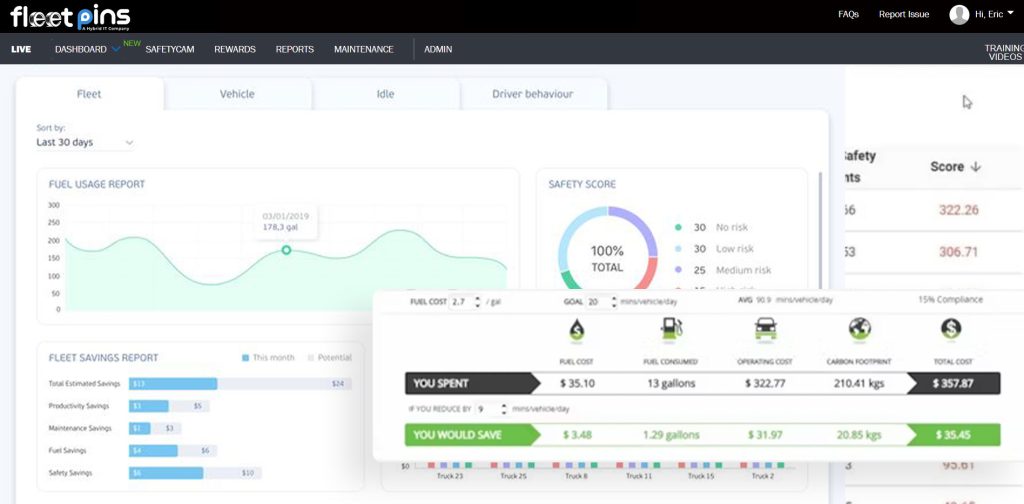Open the FAQs link

click(x=848, y=14)
